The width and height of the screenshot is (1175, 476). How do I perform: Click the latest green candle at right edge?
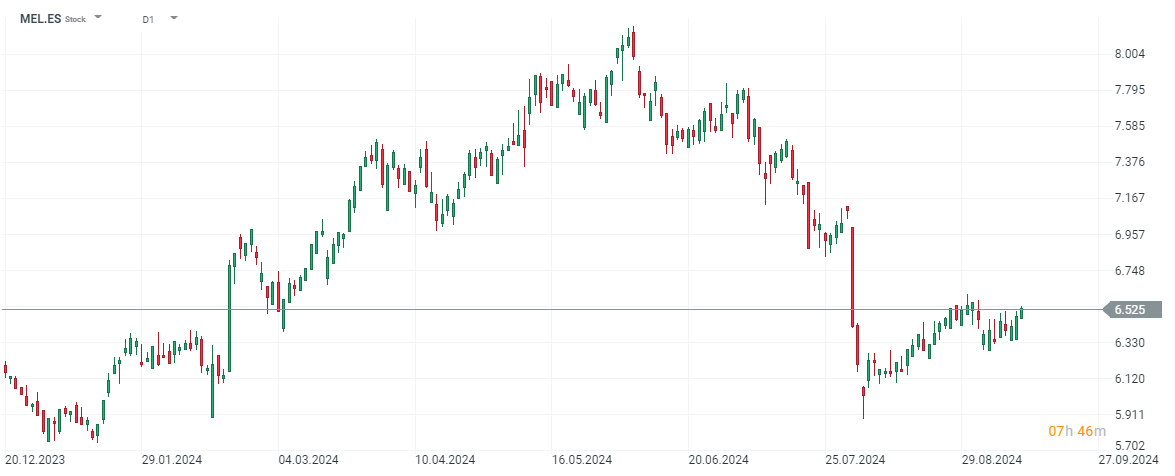(x=1021, y=312)
